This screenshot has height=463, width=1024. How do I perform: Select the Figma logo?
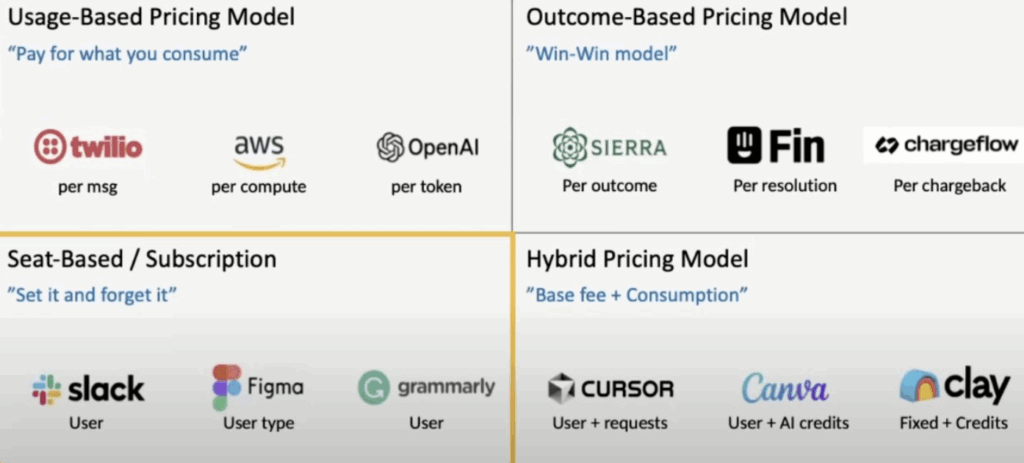pyautogui.click(x=258, y=387)
